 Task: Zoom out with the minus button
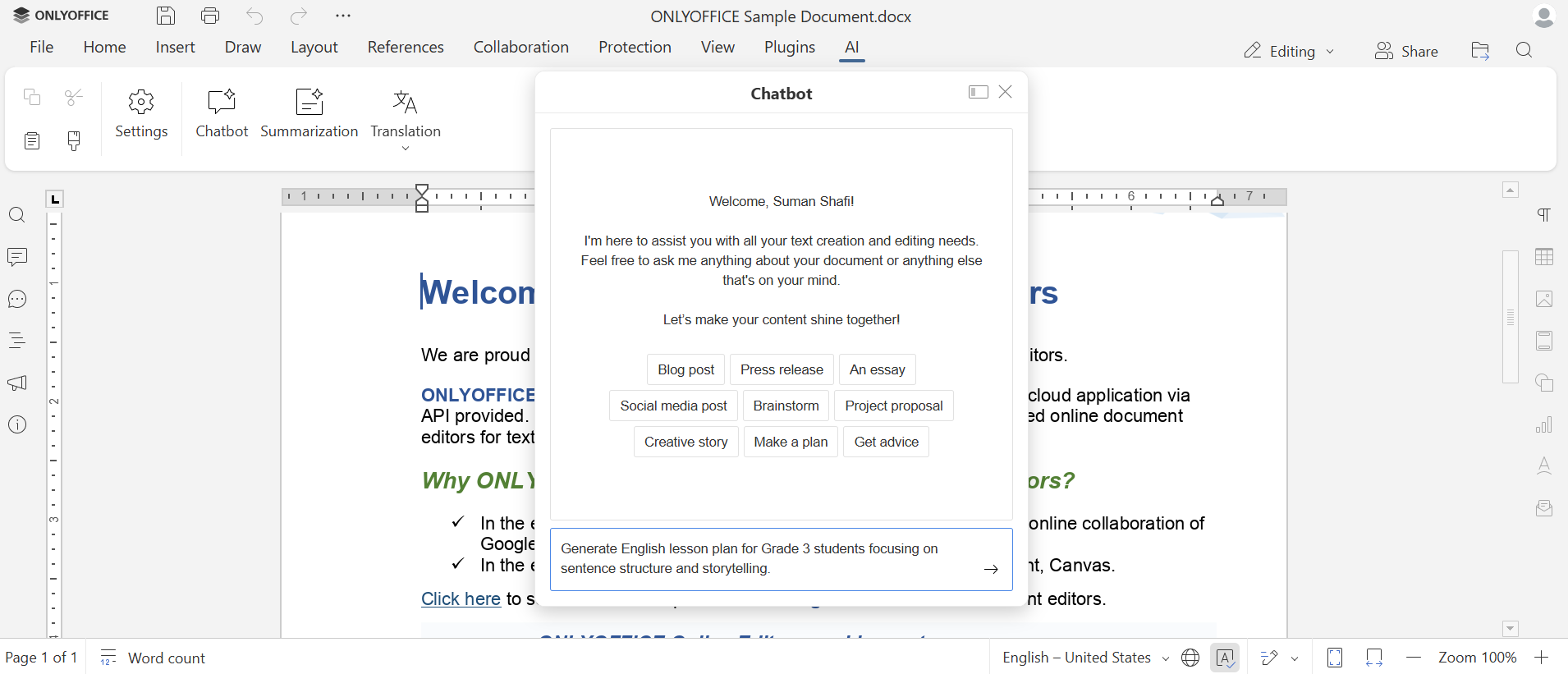[x=1414, y=658]
